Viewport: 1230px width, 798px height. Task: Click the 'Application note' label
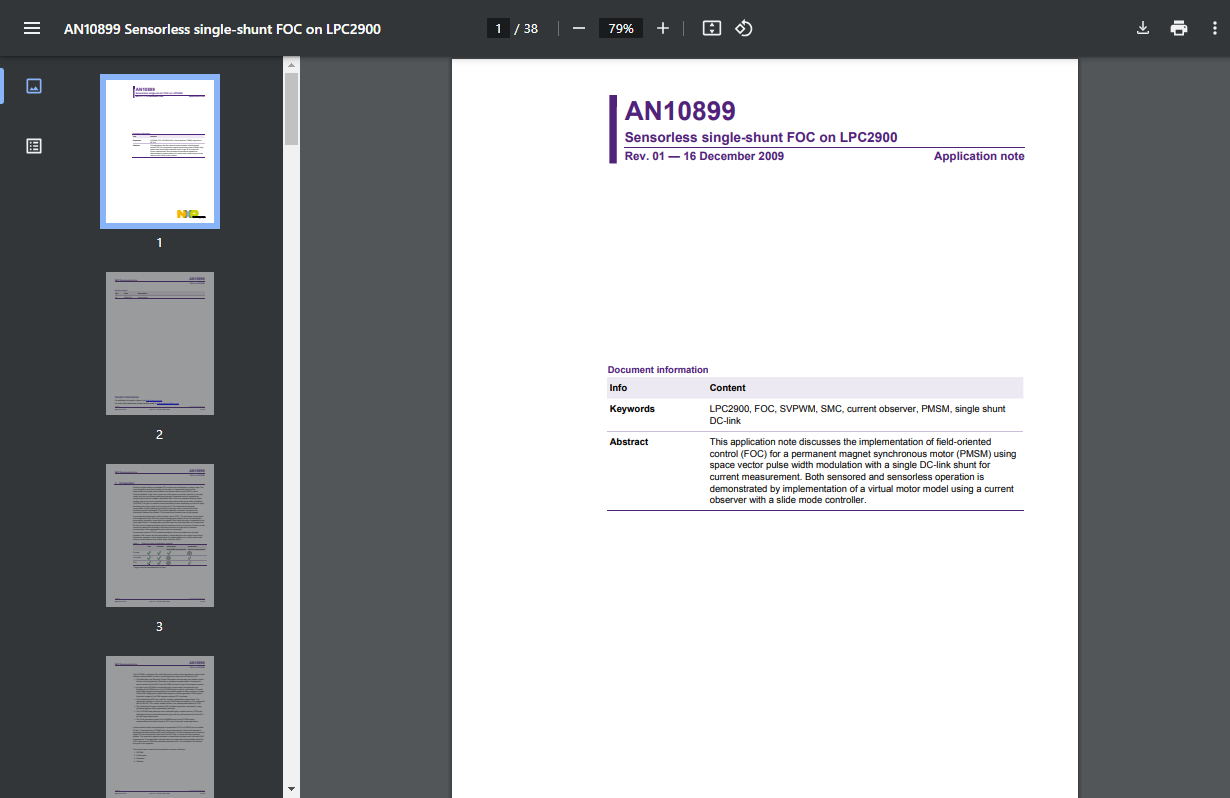(x=979, y=156)
